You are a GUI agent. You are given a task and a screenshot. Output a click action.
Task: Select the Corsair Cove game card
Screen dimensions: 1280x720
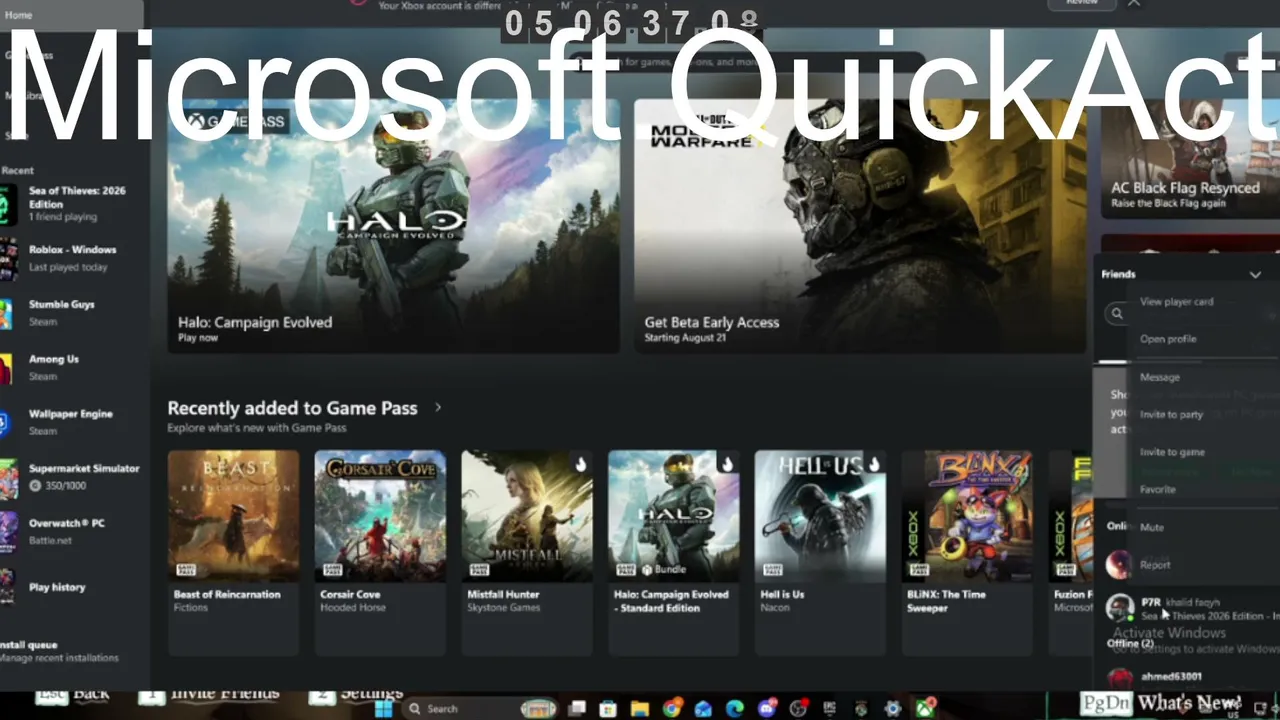pyautogui.click(x=380, y=552)
